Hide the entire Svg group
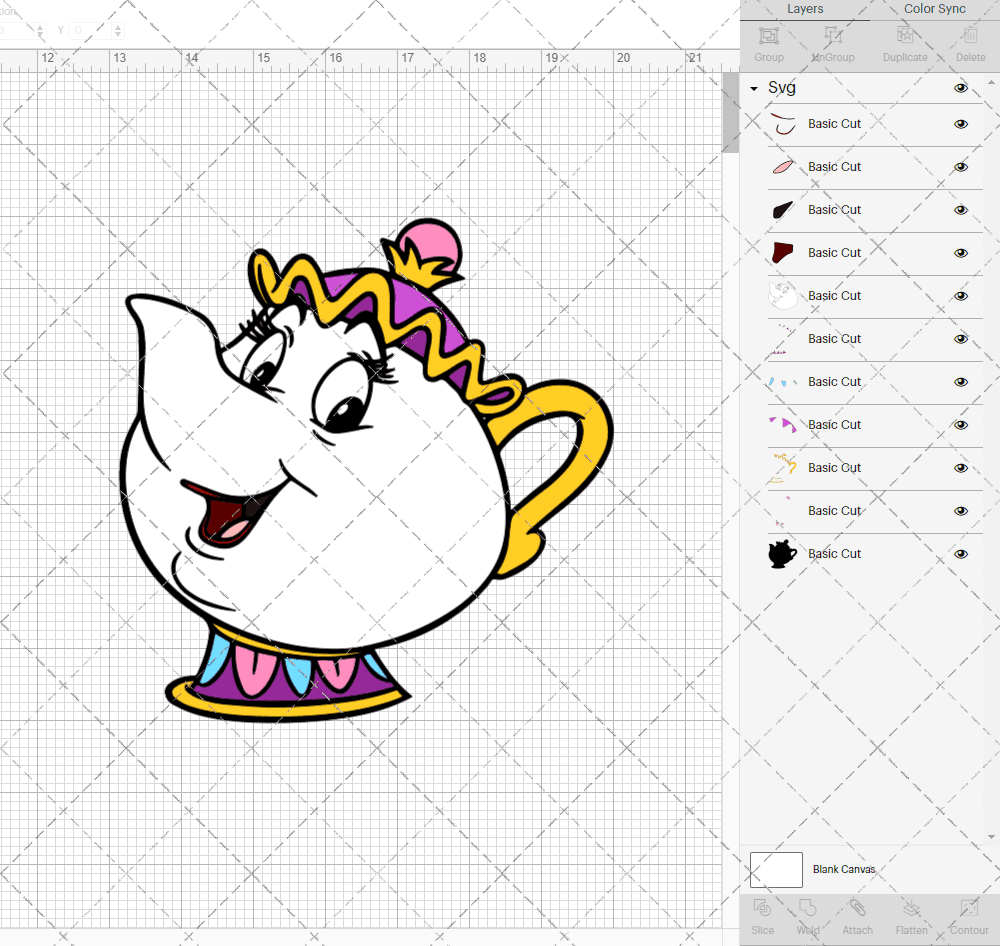The image size is (1000, 946). [960, 88]
